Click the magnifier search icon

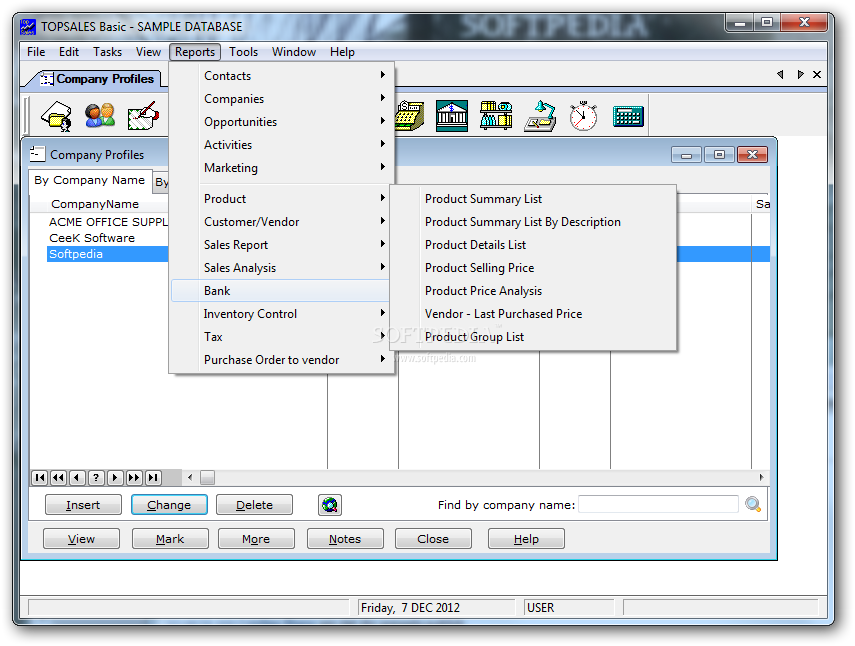(x=753, y=504)
